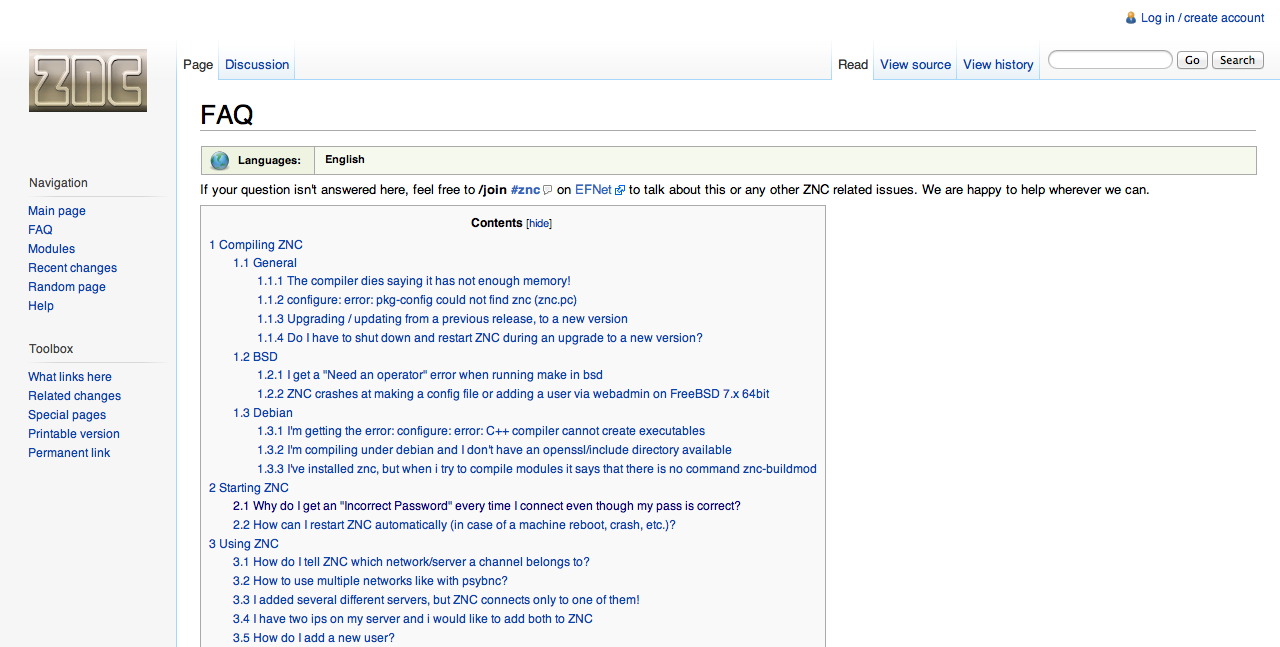
Task: Open Permanent link in Toolbox
Action: pyautogui.click(x=69, y=453)
